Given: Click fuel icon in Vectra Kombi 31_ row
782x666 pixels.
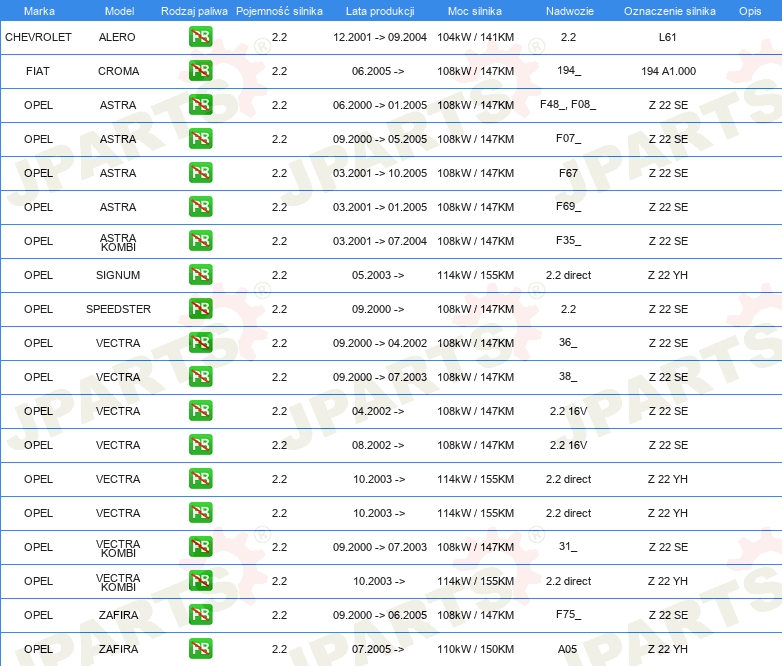Looking at the screenshot, I should tap(200, 547).
